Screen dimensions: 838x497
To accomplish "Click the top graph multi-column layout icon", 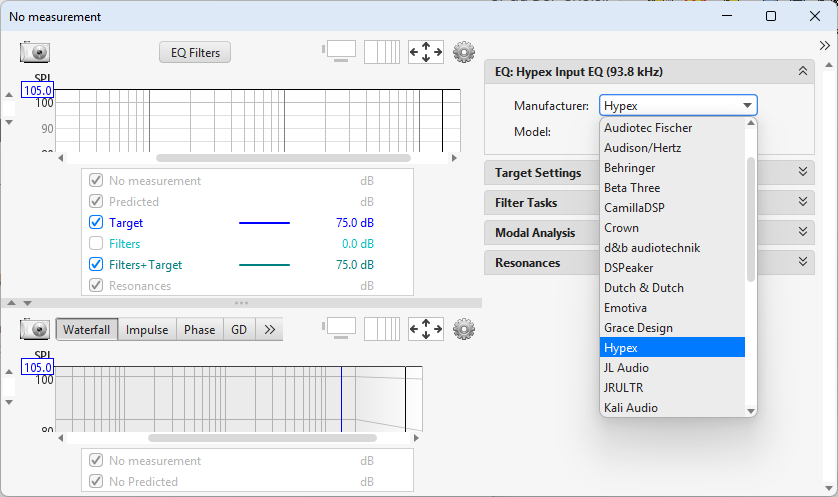I will 381,52.
